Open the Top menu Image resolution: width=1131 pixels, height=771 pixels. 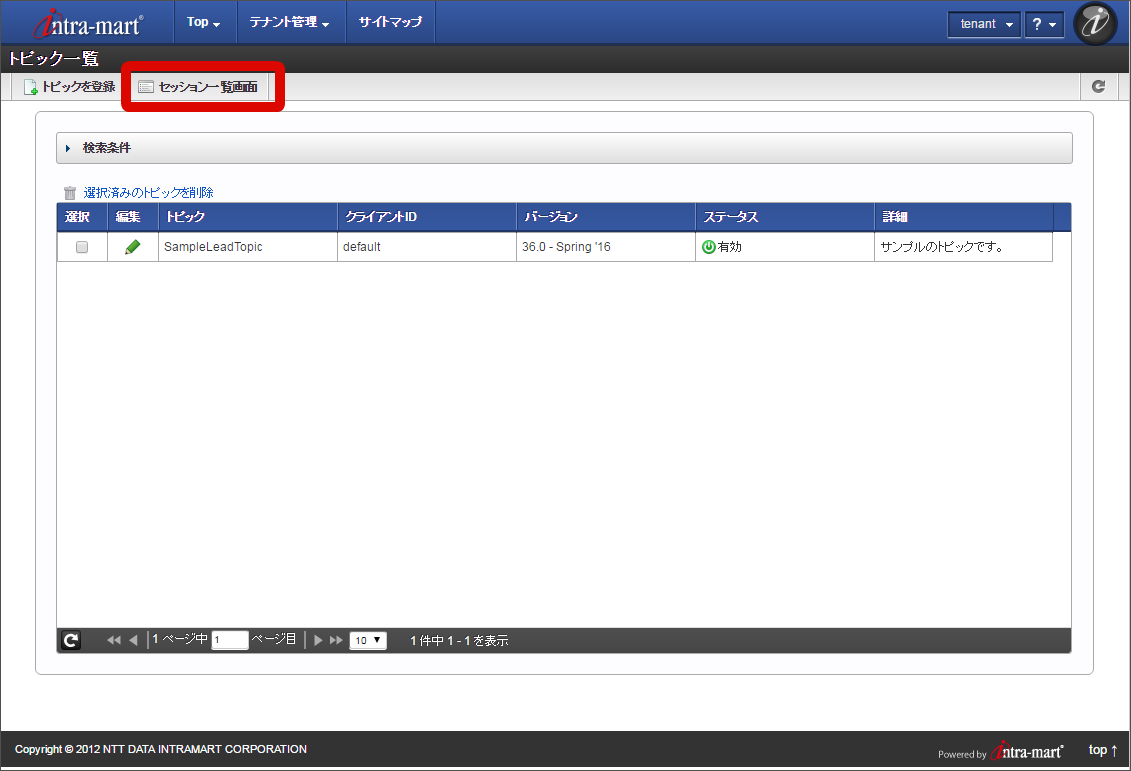tap(203, 21)
